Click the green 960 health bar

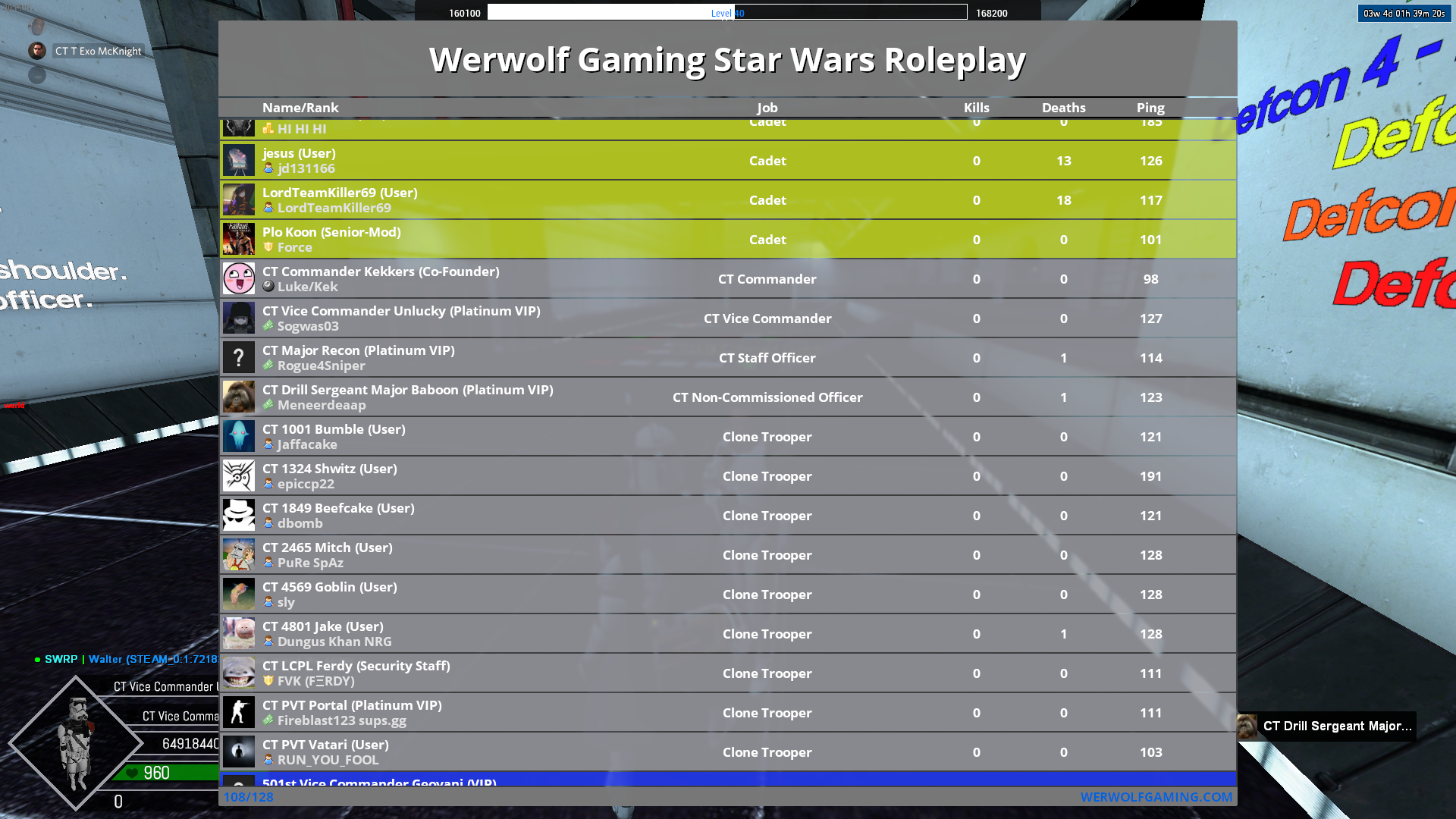coord(165,773)
